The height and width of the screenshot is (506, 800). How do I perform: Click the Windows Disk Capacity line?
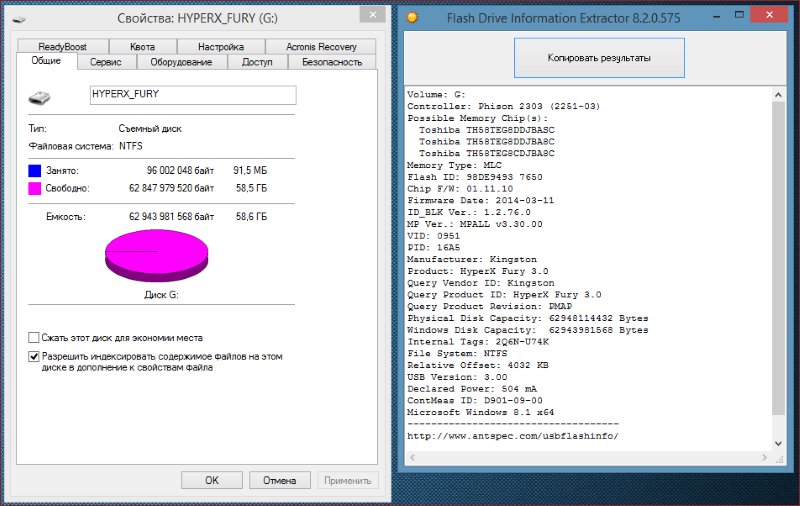[x=528, y=330]
